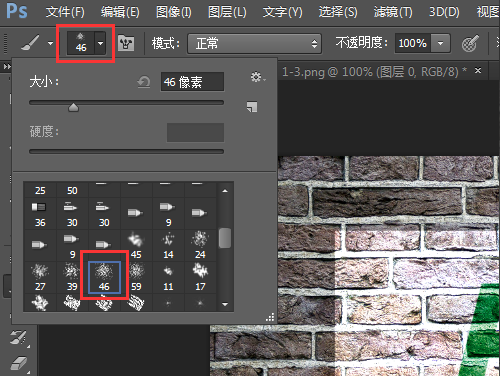Click the 46 像素 size input field

pos(192,82)
